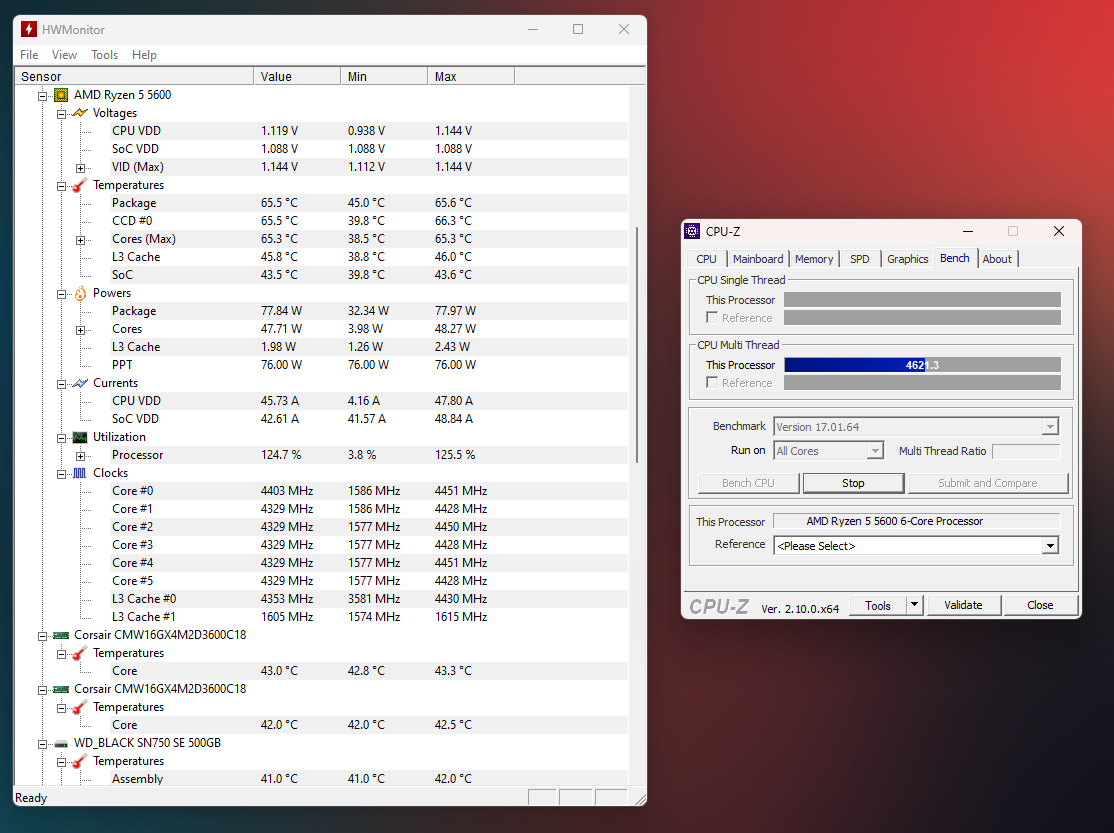Click the Multi Thread Ratio field
Image resolution: width=1114 pixels, height=833 pixels.
pyautogui.click(x=1026, y=451)
